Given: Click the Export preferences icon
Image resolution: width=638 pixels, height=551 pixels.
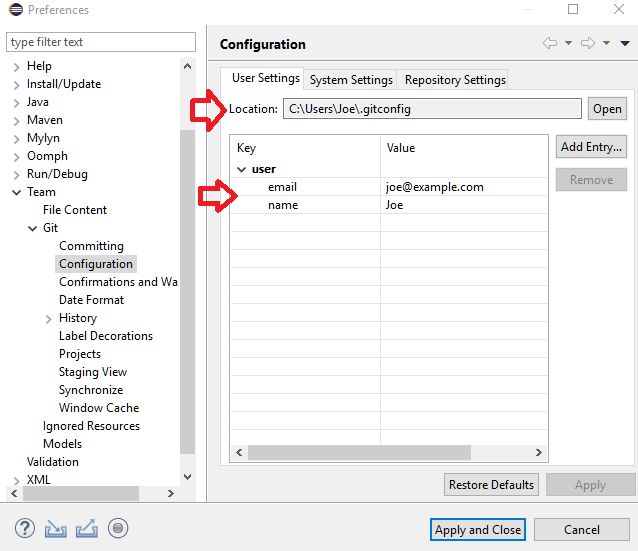Looking at the screenshot, I should (x=87, y=529).
